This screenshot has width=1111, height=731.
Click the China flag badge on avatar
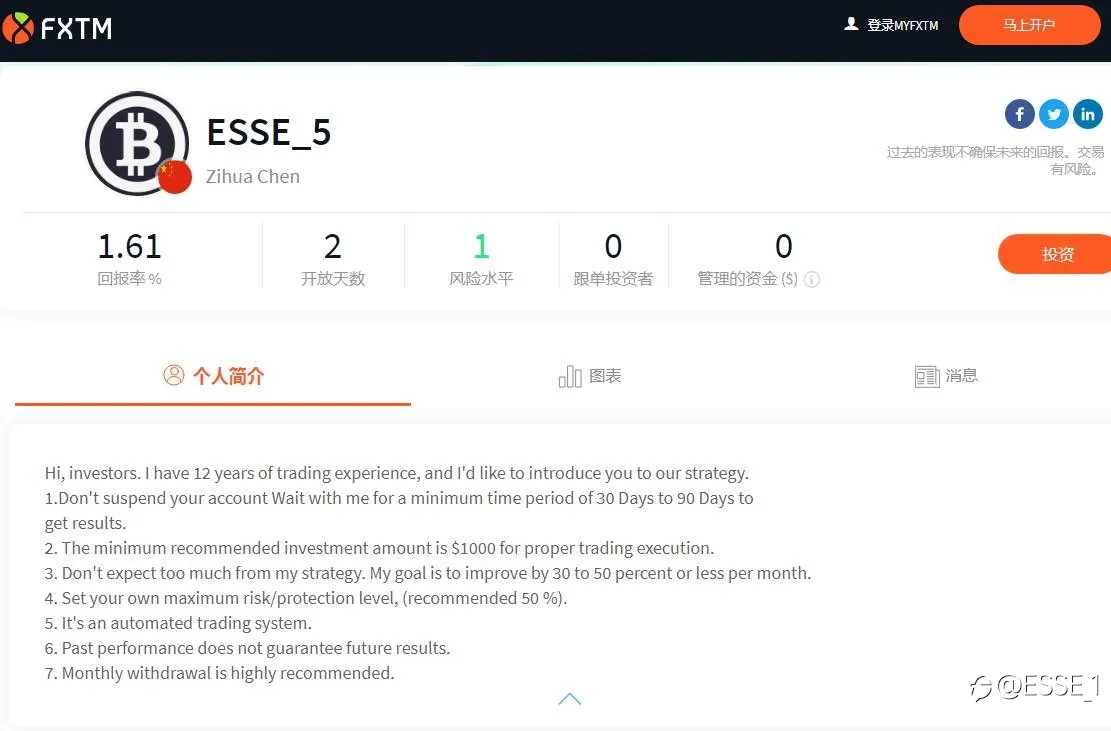(x=174, y=177)
